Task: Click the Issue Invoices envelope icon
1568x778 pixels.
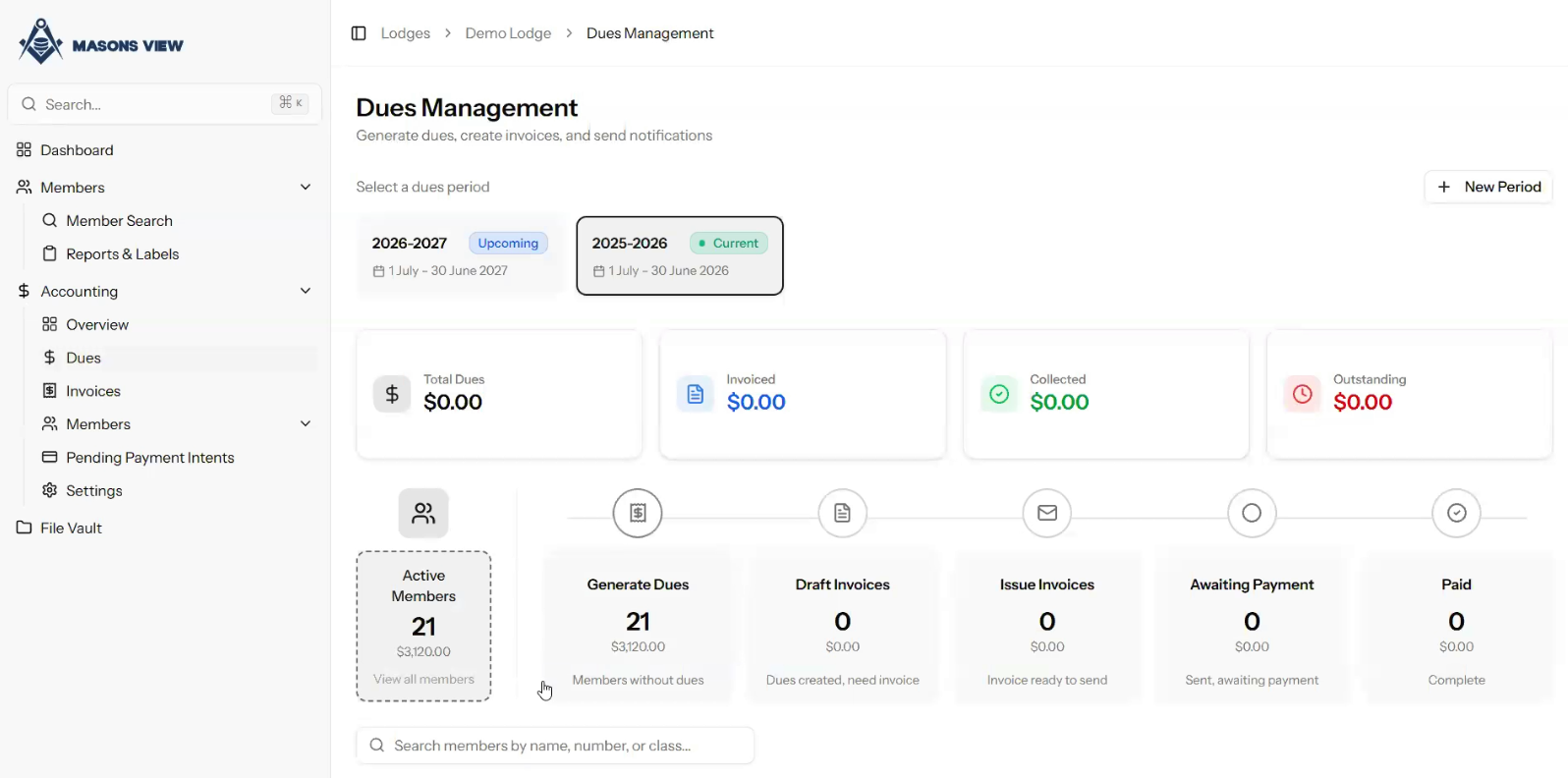Action: pos(1047,513)
